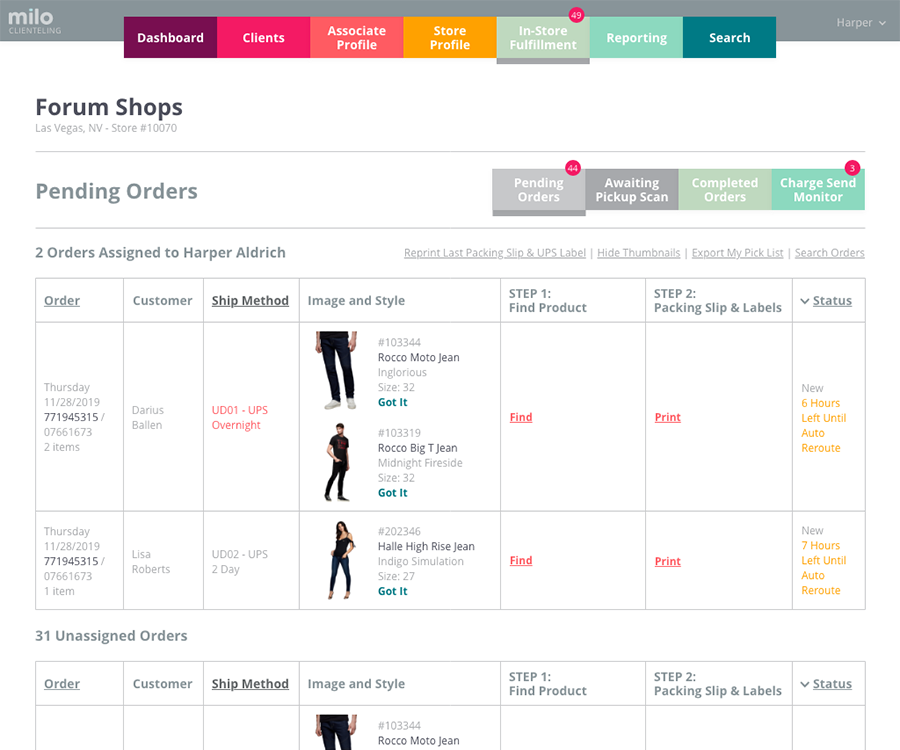Click the 1 item count in Lisa Roberts' order

59,591
